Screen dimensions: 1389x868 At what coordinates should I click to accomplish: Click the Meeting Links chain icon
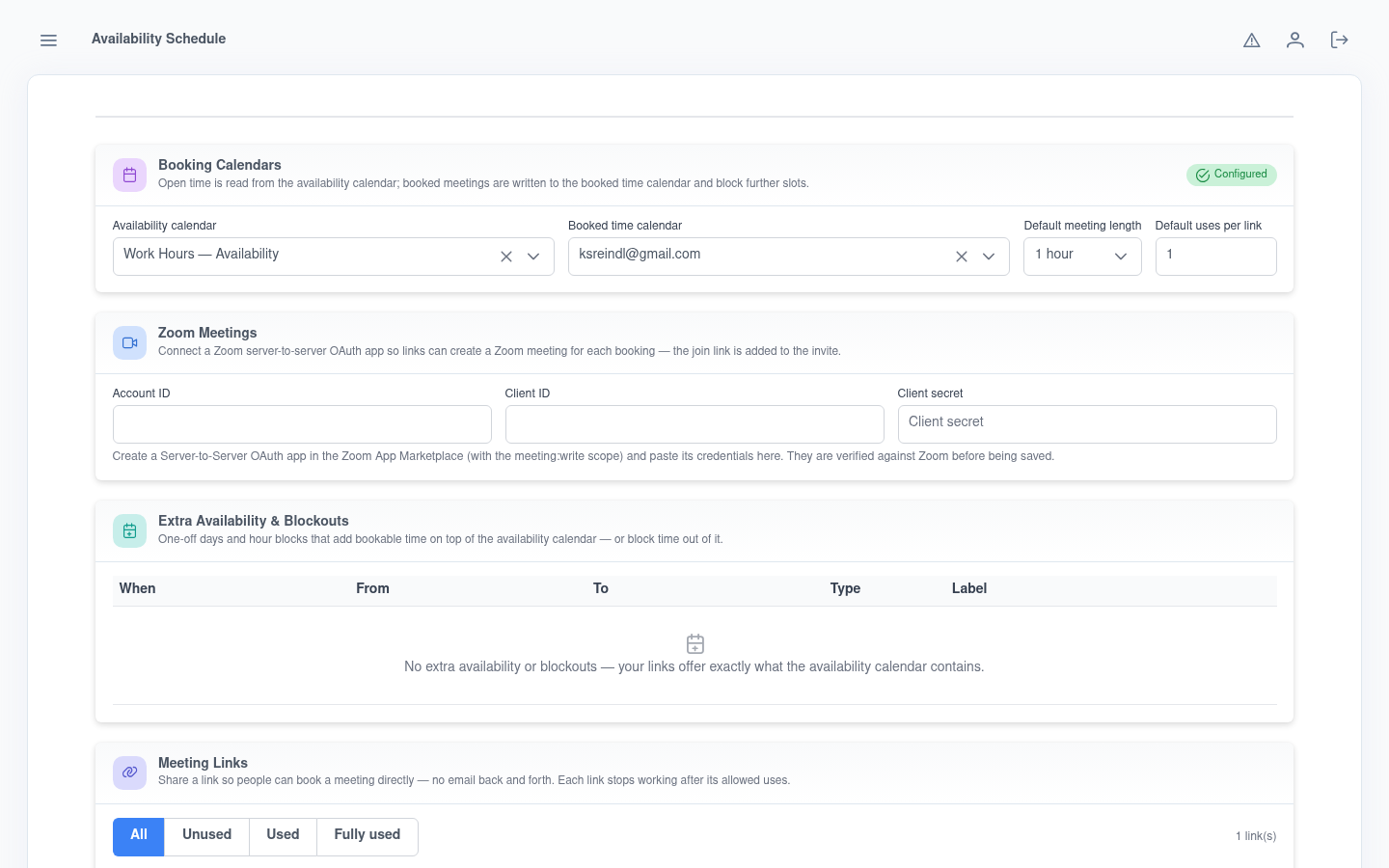click(130, 773)
